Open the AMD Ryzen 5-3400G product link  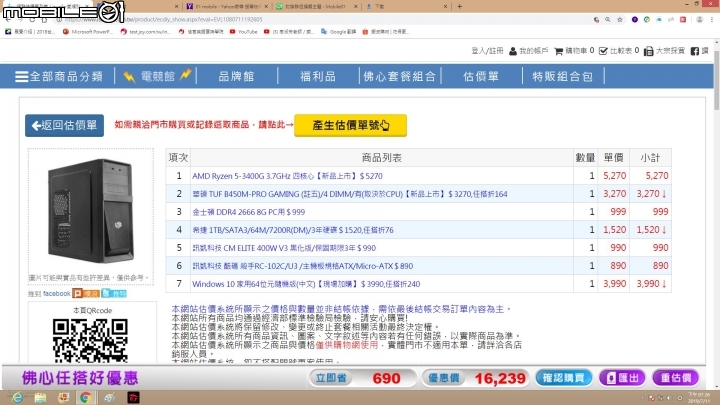287,176
